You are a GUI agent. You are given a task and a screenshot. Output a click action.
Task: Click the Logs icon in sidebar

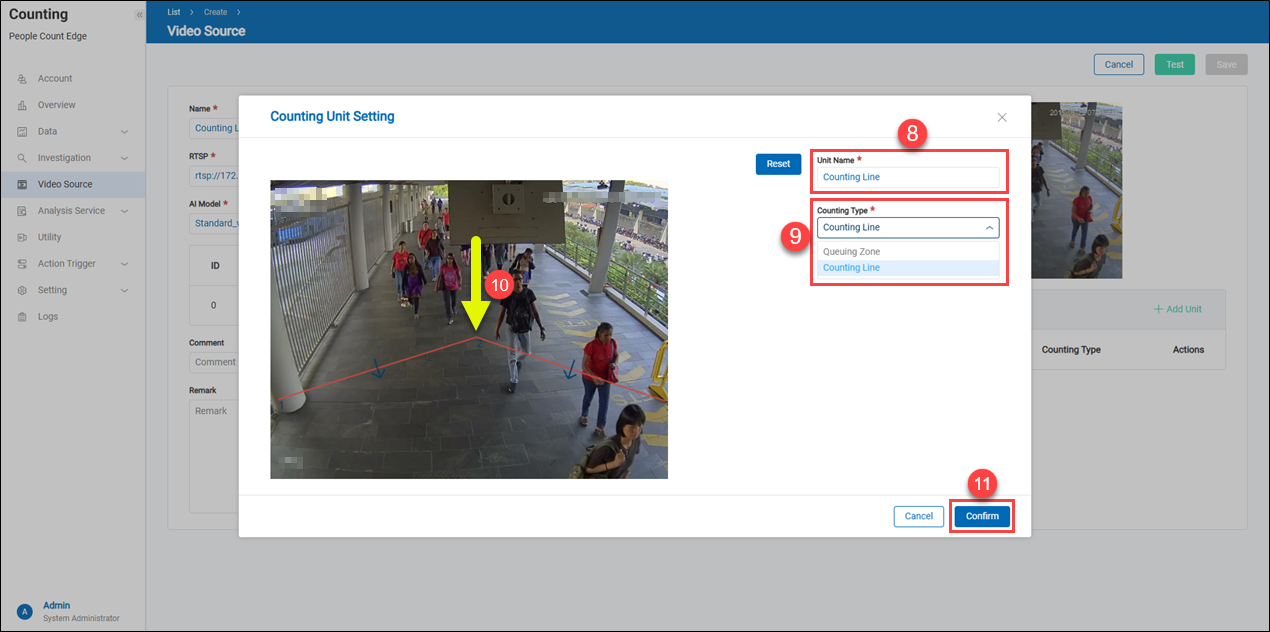[x=22, y=317]
